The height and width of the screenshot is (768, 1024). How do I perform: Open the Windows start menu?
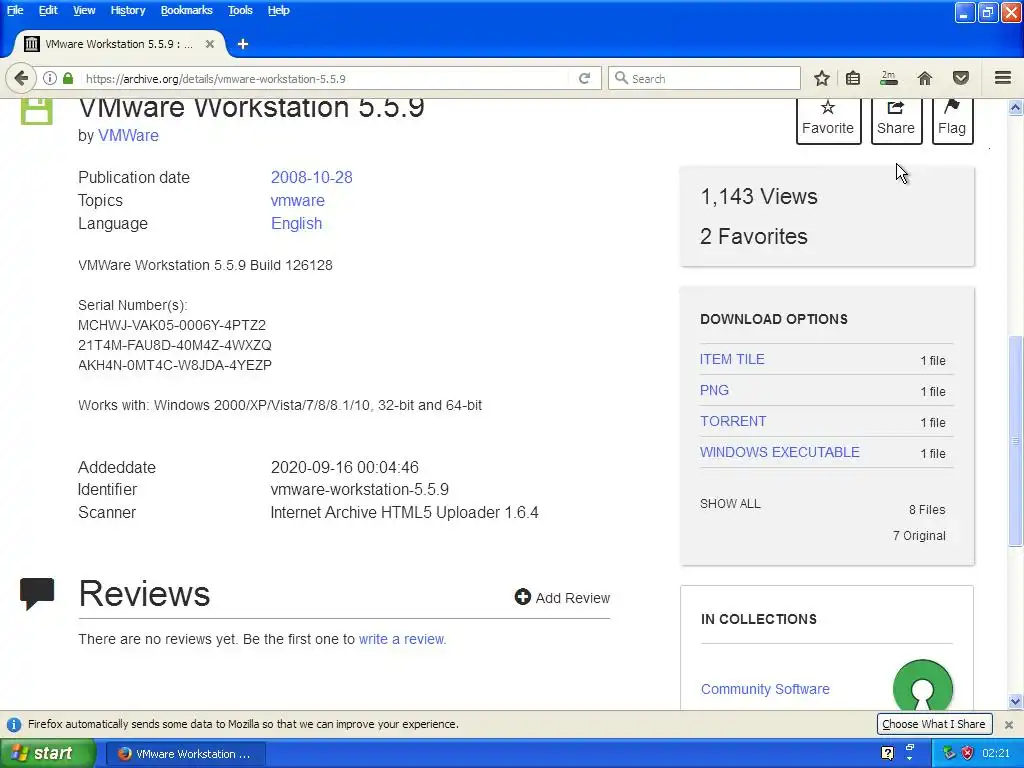(x=48, y=753)
